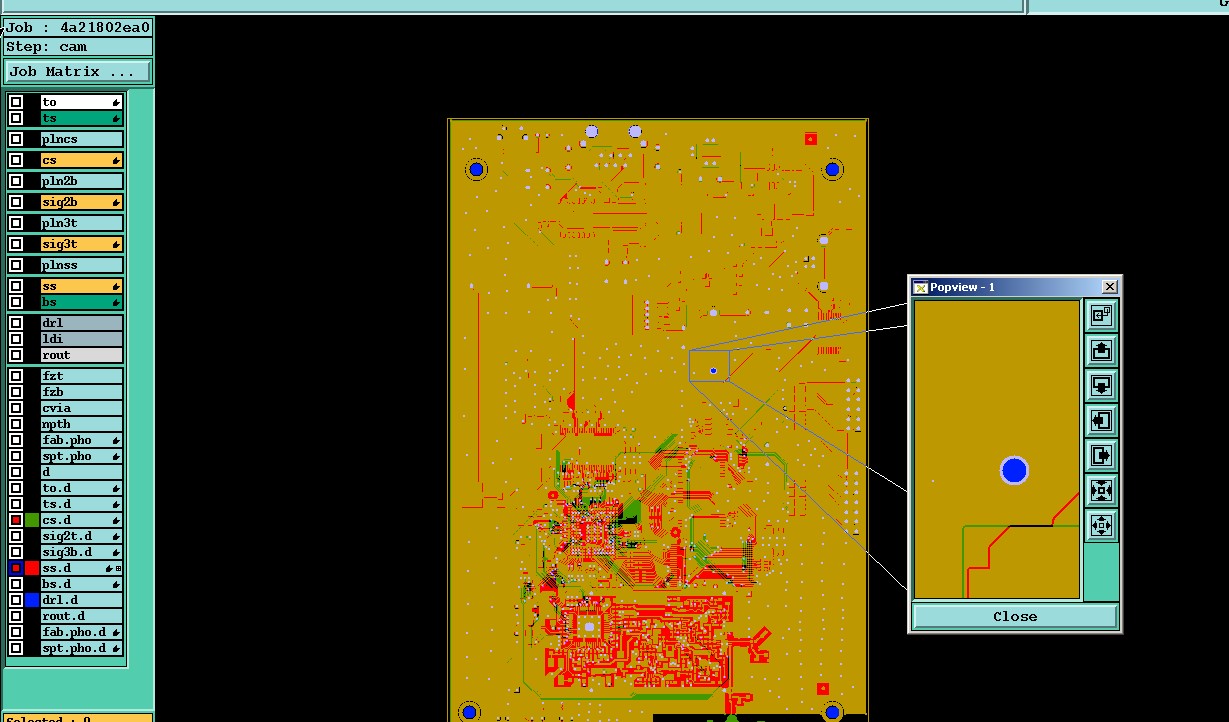This screenshot has height=722, width=1229.
Task: Click the blue mounting hole at board top-left
Action: pyautogui.click(x=476, y=170)
